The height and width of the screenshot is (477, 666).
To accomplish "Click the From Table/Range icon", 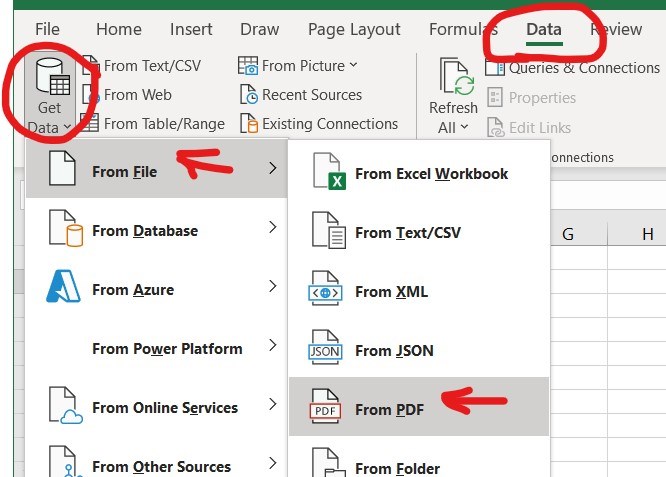I will click(90, 124).
